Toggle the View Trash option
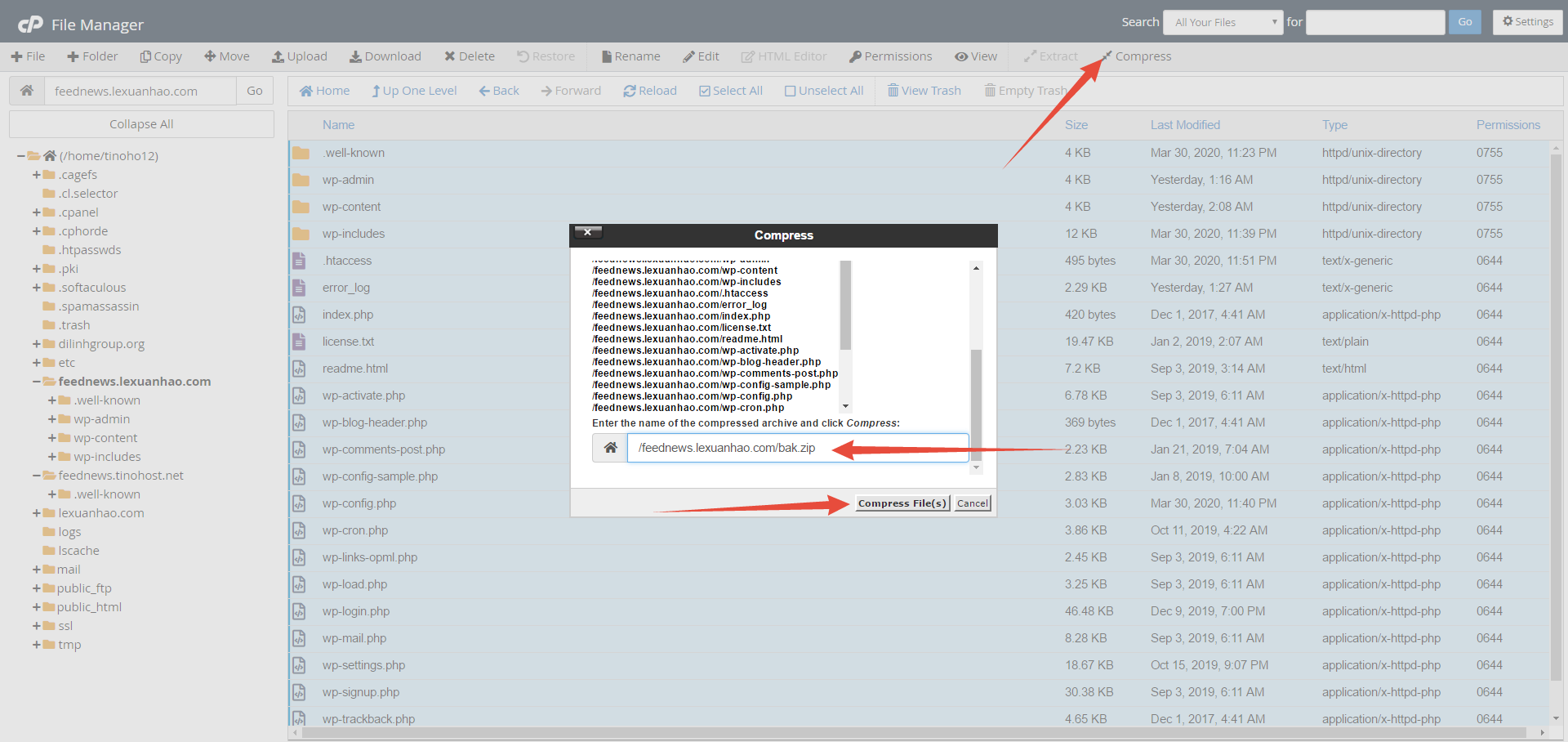This screenshot has width=1568, height=742. click(923, 90)
